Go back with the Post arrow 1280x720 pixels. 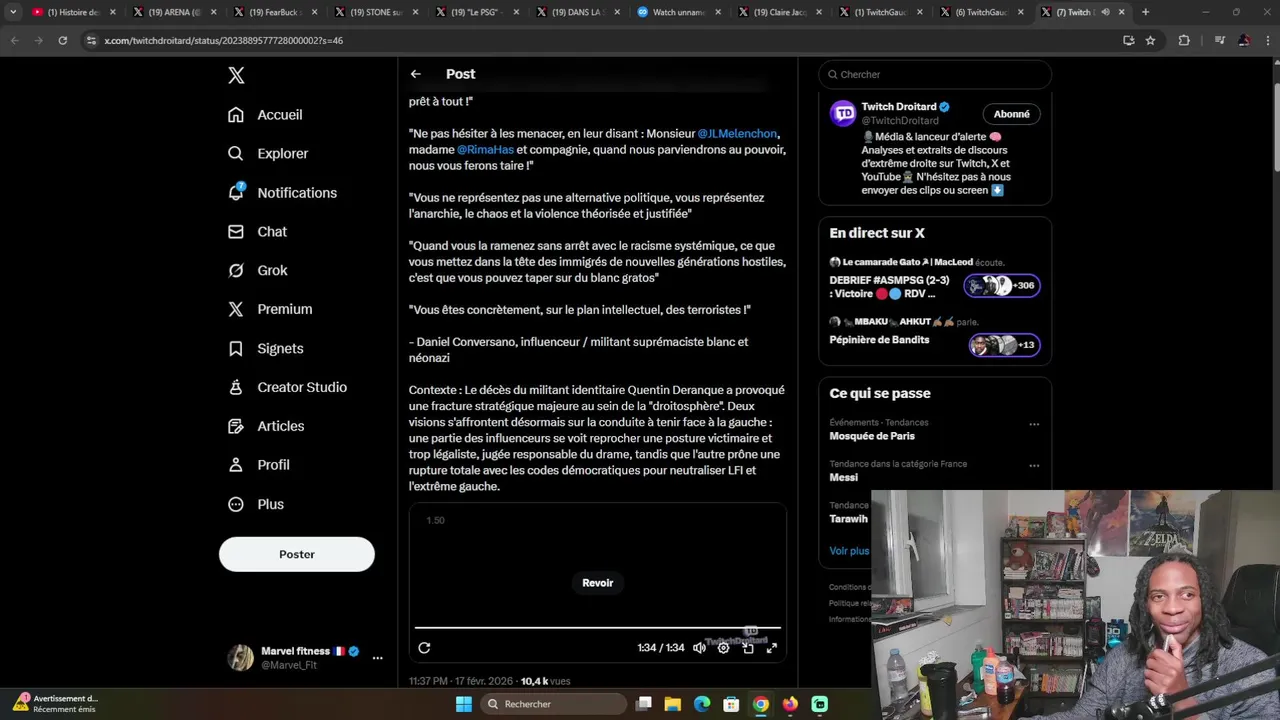[x=416, y=74]
